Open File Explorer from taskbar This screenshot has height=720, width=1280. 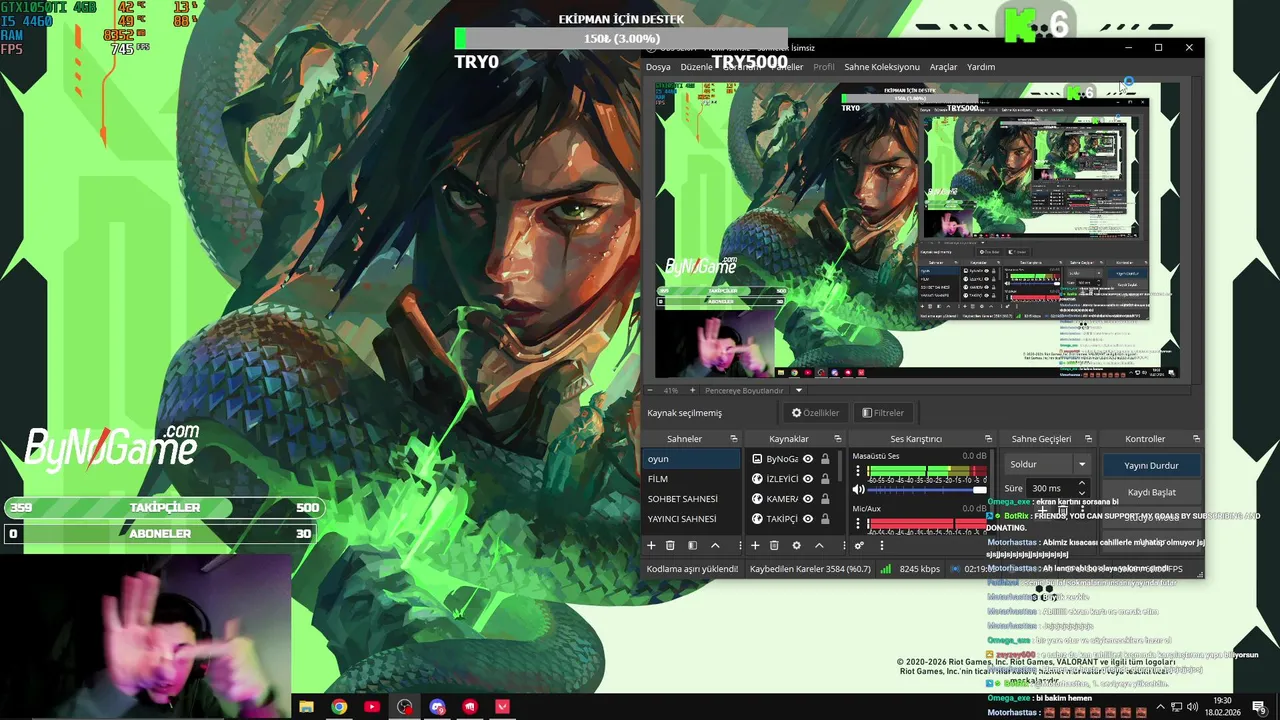pos(307,707)
